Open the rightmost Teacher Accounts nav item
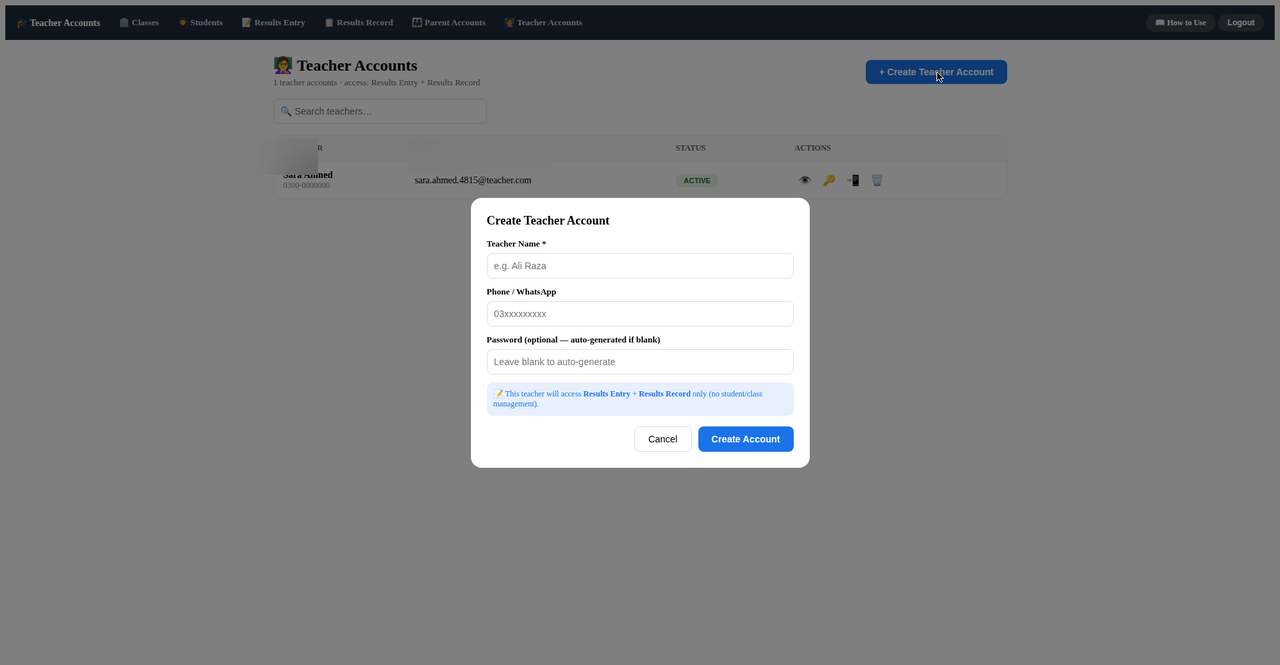Image resolution: width=1280 pixels, height=665 pixels. [x=543, y=22]
